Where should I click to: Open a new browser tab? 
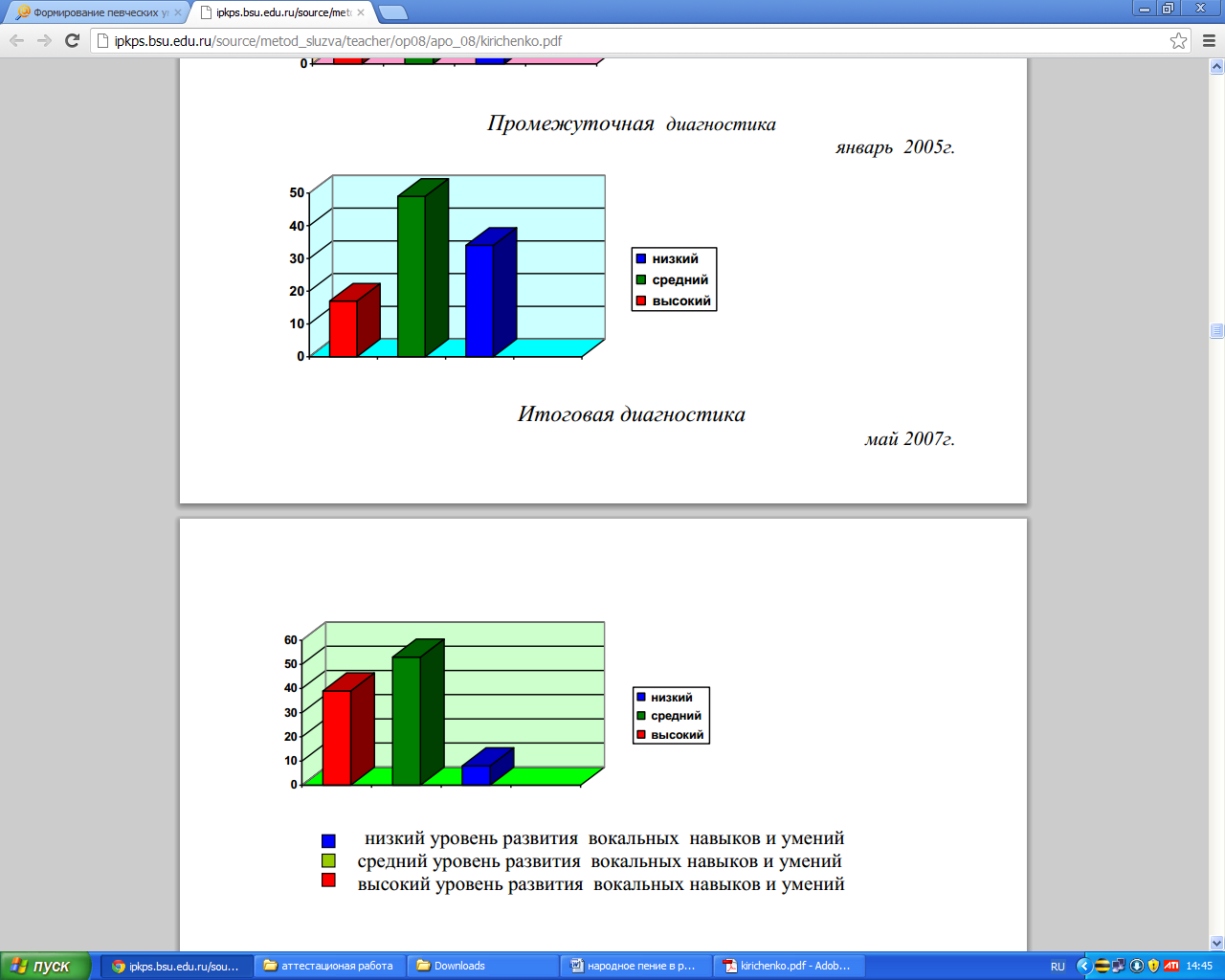coord(392,12)
